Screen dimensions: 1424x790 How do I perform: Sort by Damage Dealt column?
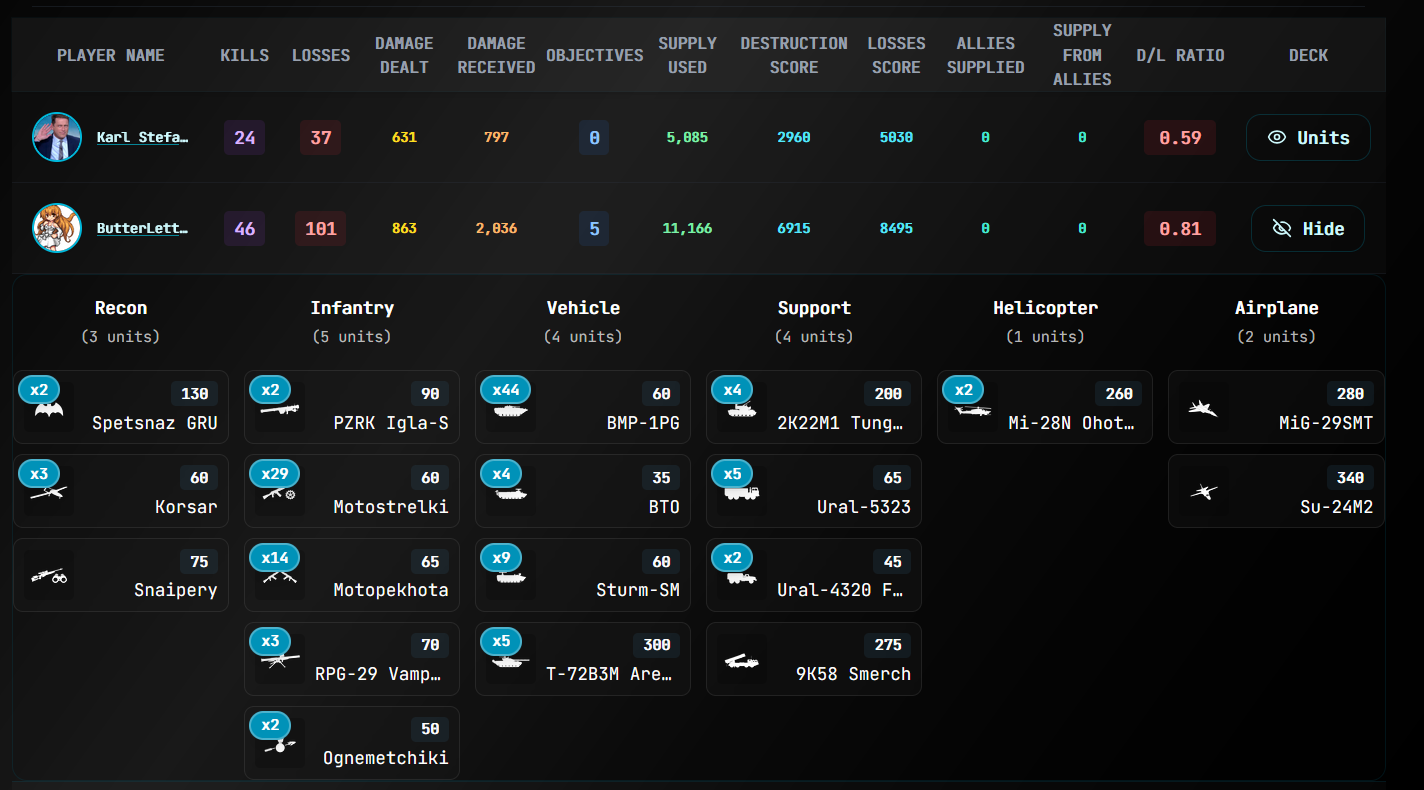point(404,55)
